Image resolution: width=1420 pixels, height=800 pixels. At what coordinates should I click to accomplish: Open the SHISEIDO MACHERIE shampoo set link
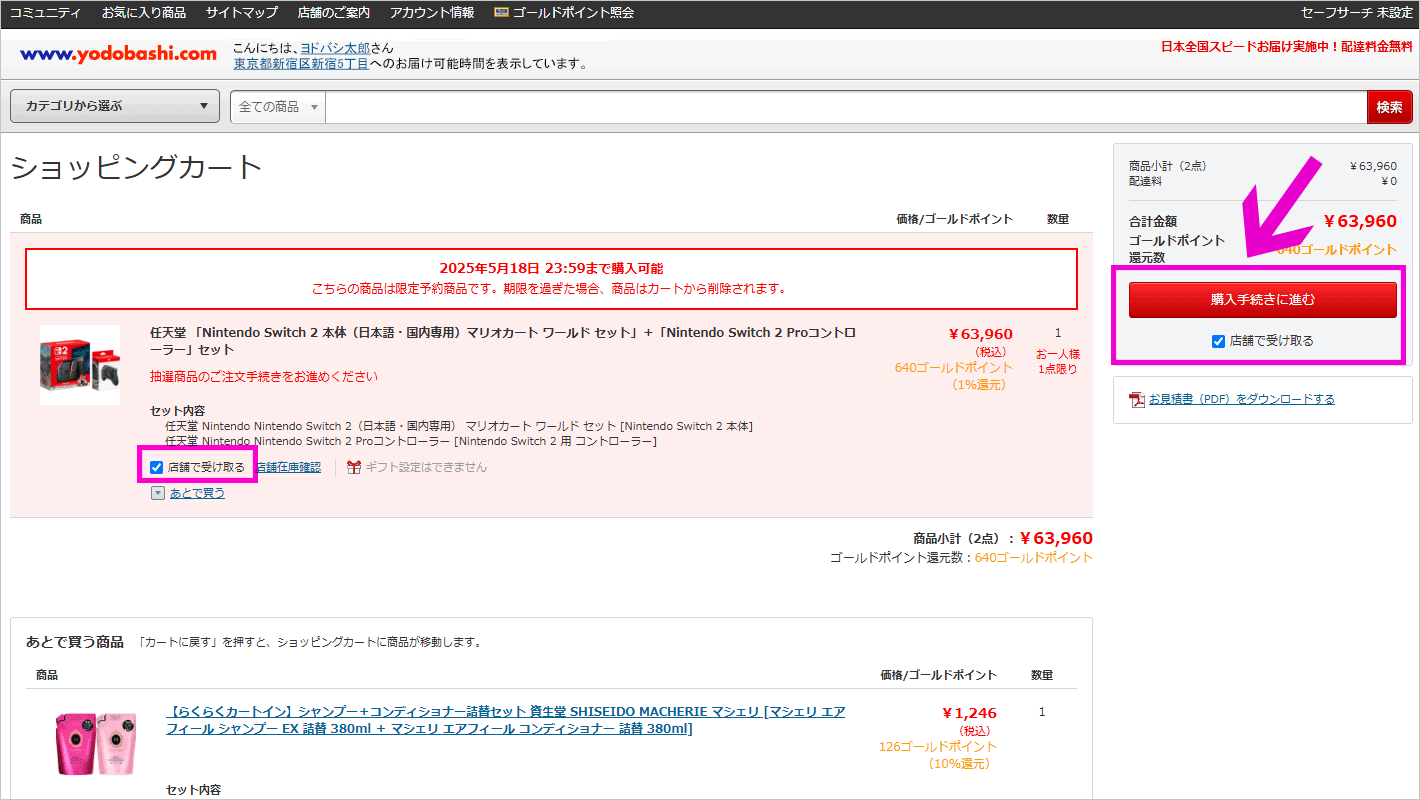pyautogui.click(x=505, y=720)
